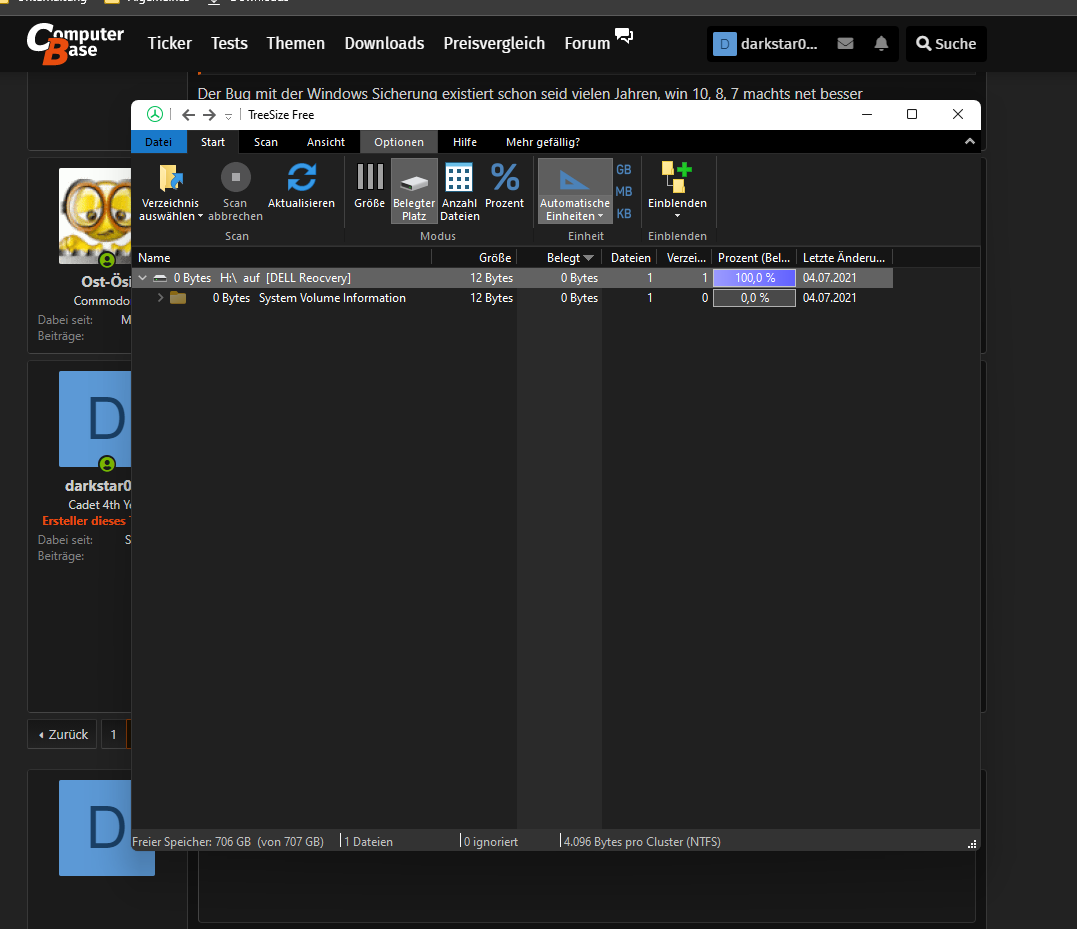Go back with the TreeSize back arrow
Image resolution: width=1077 pixels, height=929 pixels.
[188, 115]
